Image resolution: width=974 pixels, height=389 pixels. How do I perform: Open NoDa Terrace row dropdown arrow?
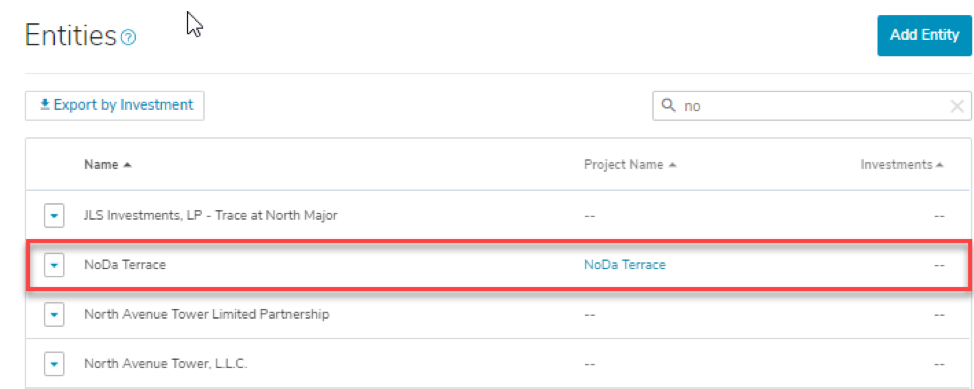point(54,265)
